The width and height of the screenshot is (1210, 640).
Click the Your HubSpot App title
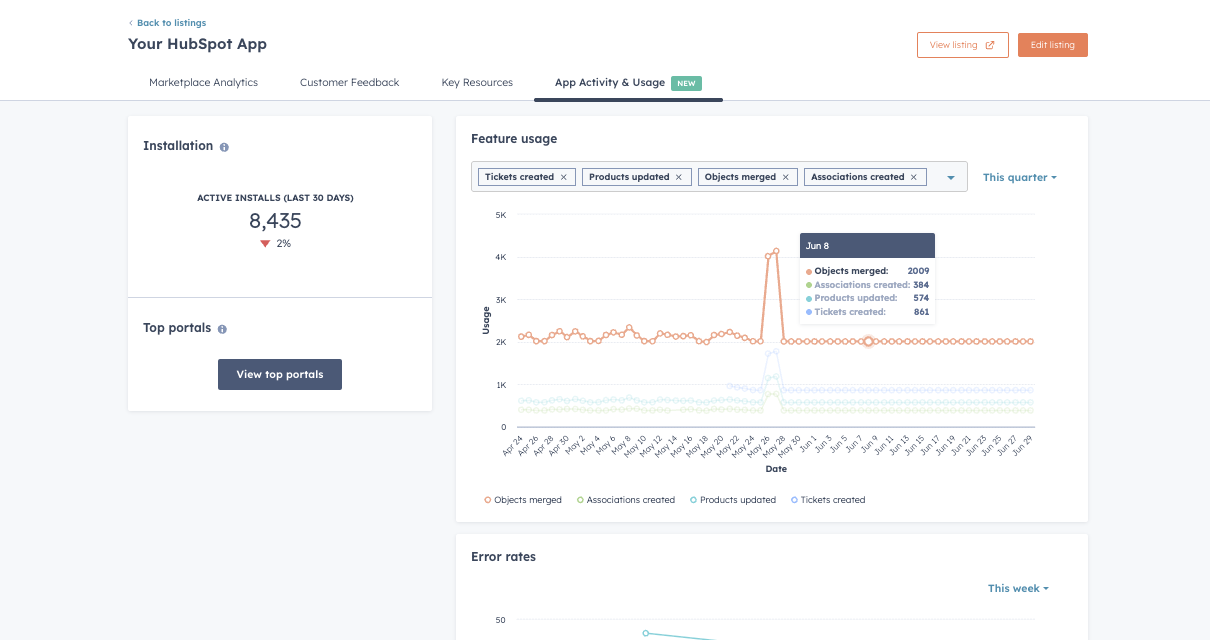pos(197,44)
